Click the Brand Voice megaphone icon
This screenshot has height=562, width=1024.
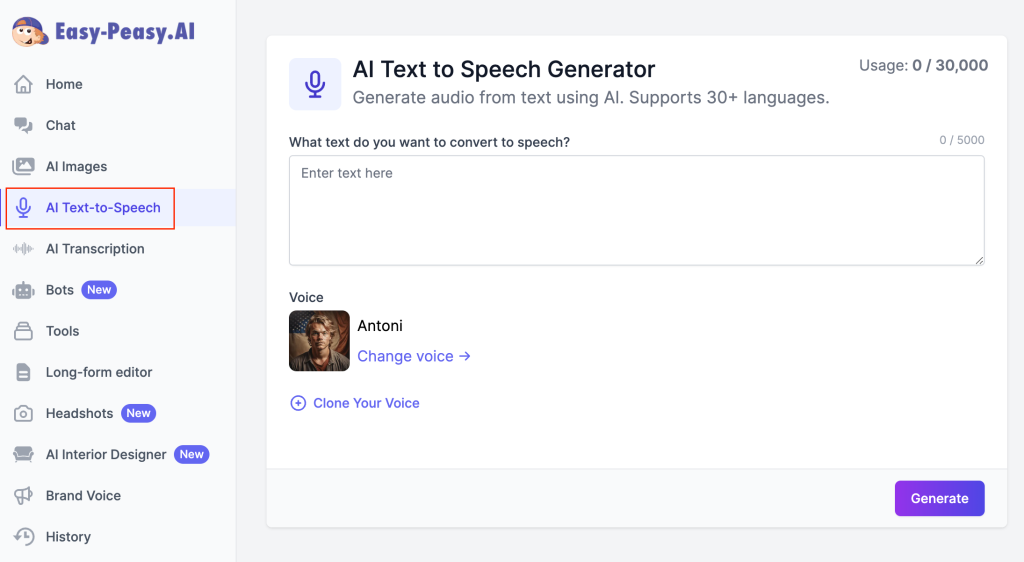pyautogui.click(x=23, y=496)
